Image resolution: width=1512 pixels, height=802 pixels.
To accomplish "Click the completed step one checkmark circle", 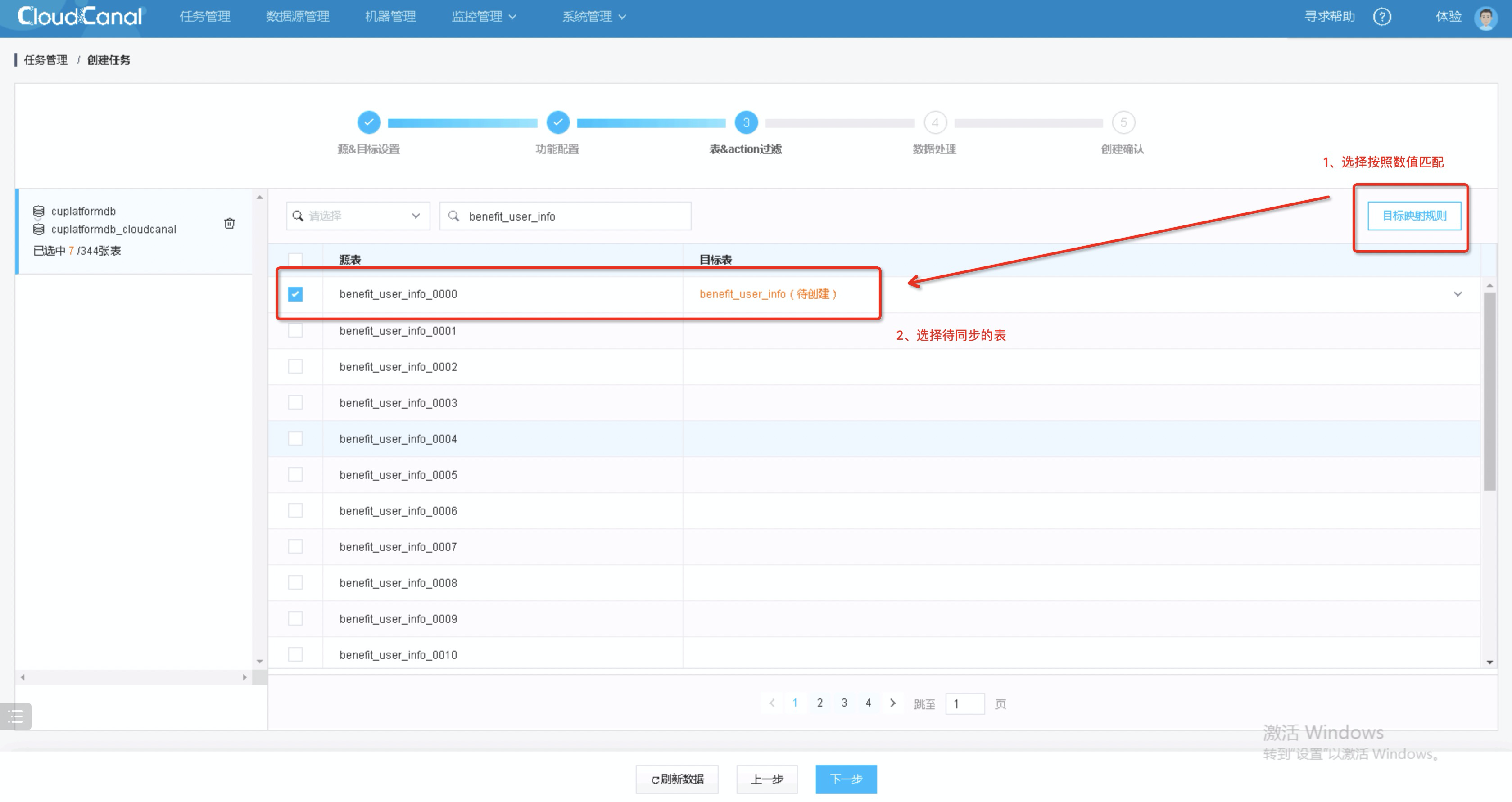I will (369, 122).
